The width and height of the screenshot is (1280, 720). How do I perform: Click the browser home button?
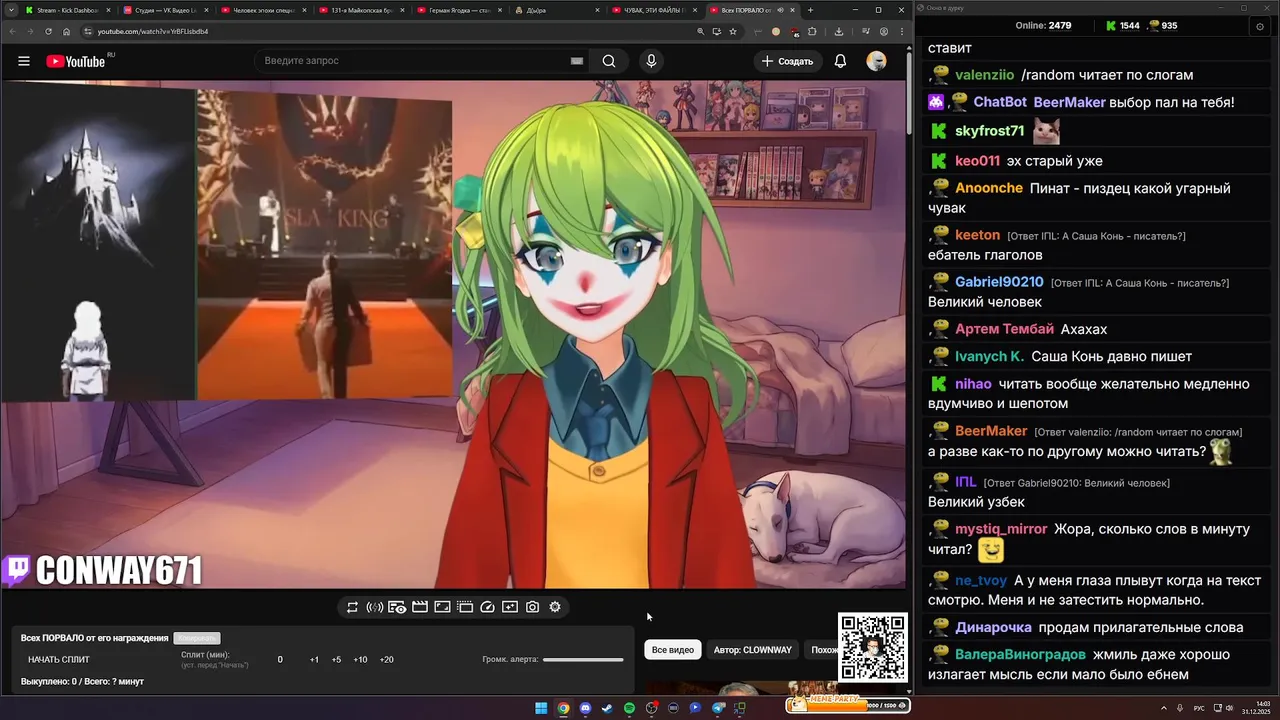pos(67,31)
